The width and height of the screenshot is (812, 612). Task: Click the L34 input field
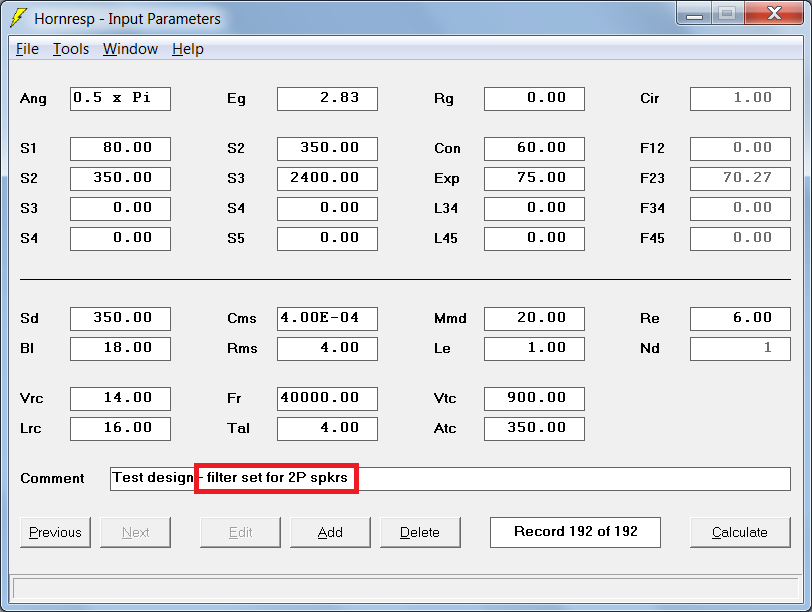pyautogui.click(x=534, y=209)
